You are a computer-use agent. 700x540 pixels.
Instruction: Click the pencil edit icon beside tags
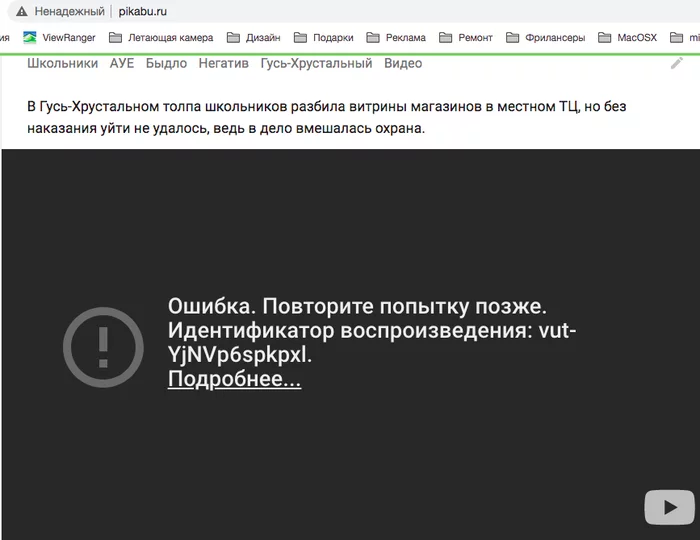(677, 63)
